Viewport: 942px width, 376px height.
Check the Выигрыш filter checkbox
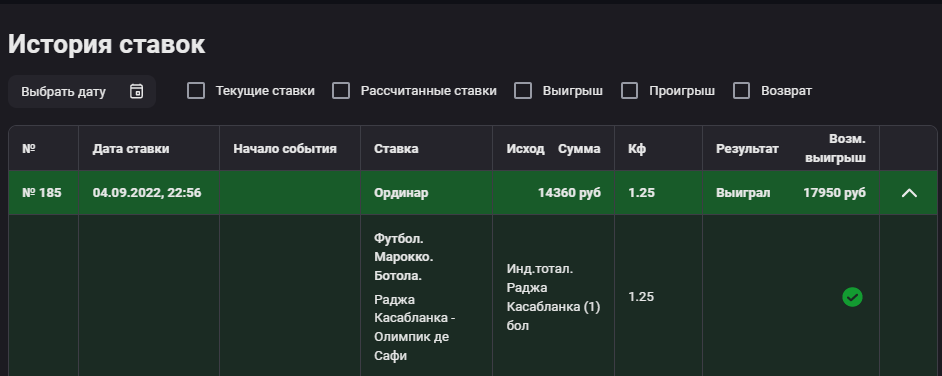[523, 91]
